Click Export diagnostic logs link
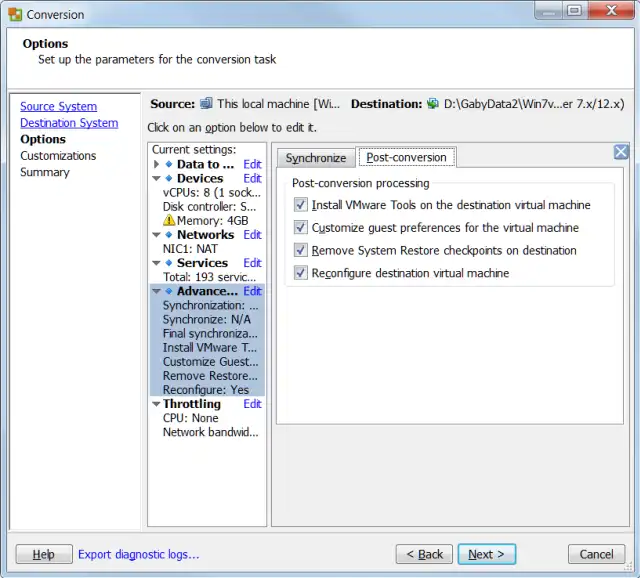The image size is (640, 578). click(x=138, y=554)
